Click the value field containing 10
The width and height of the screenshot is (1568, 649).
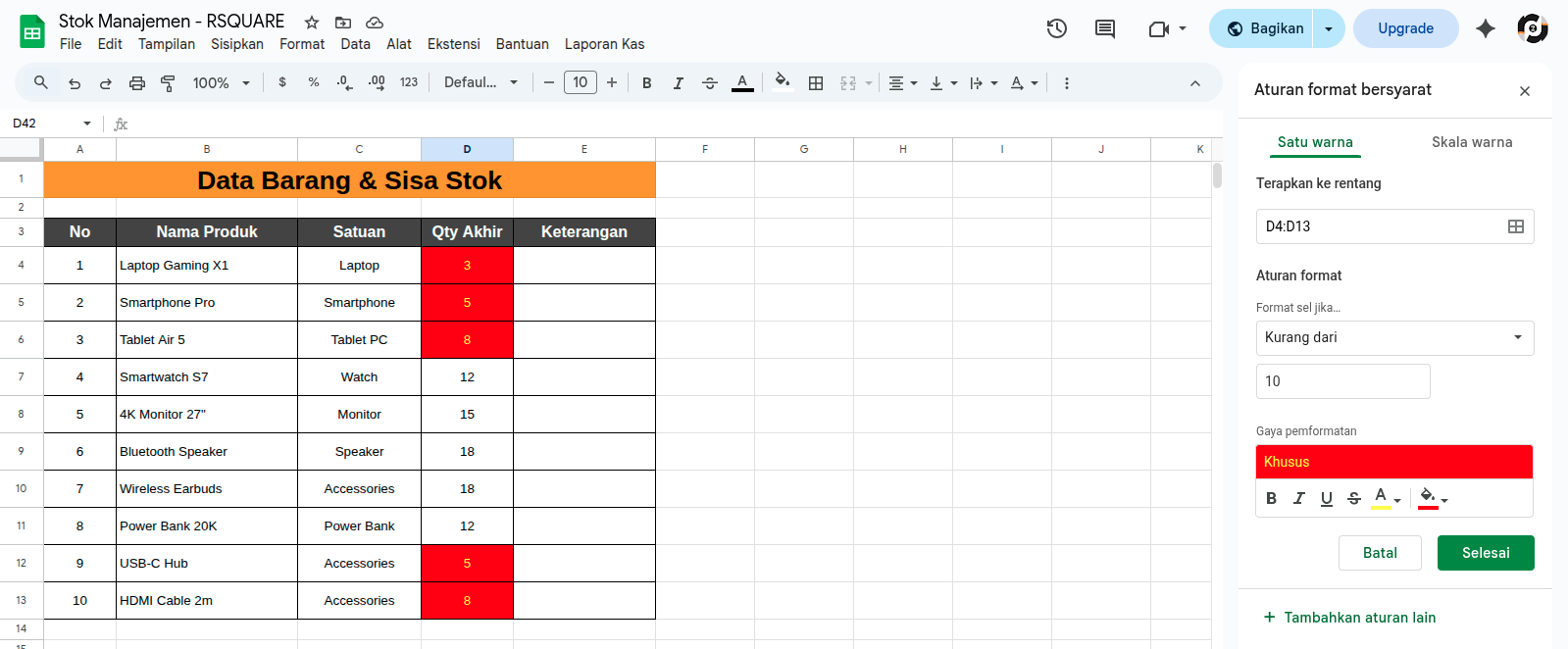[x=1342, y=381]
